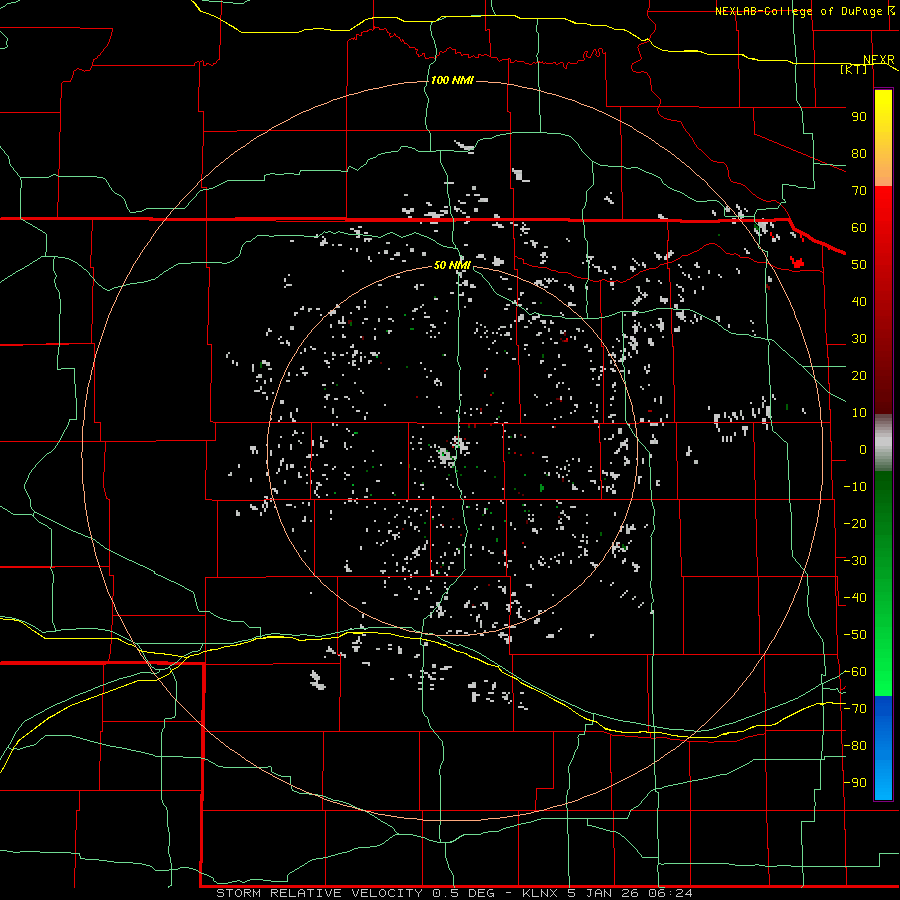Select the positive "10" value on the velocity scale
The width and height of the screenshot is (900, 900).
[x=859, y=413]
